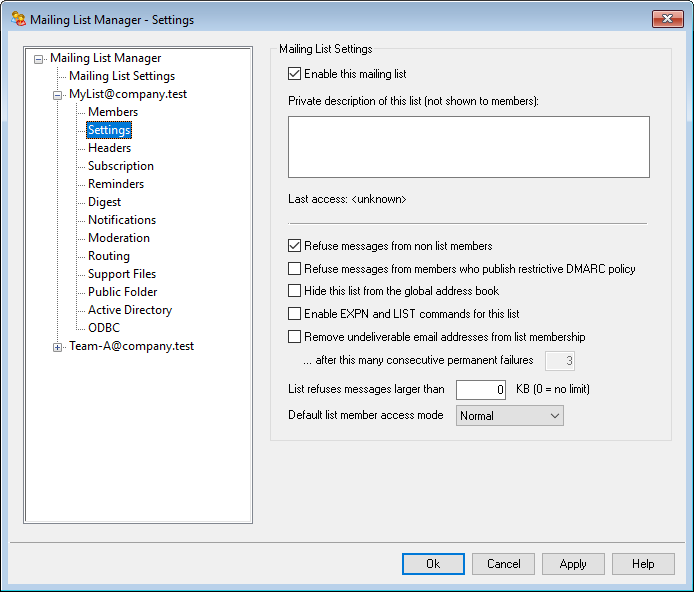
Task: Uncheck Enable this mailing list
Action: pos(294,74)
